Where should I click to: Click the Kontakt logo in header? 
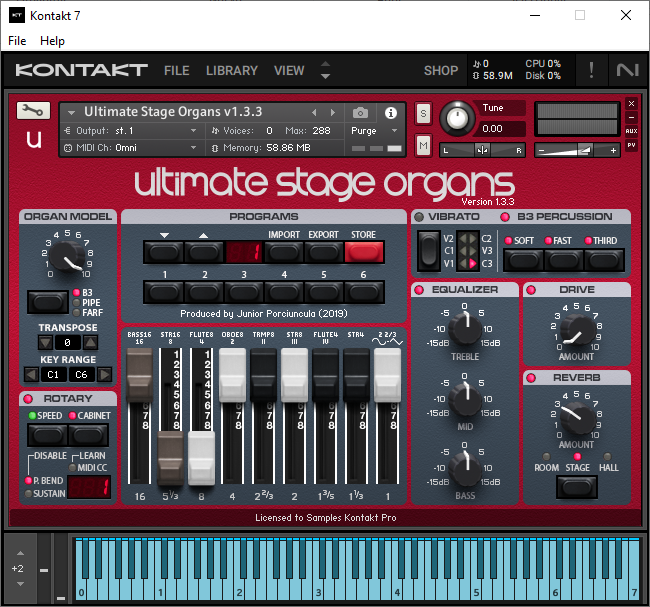[x=81, y=70]
